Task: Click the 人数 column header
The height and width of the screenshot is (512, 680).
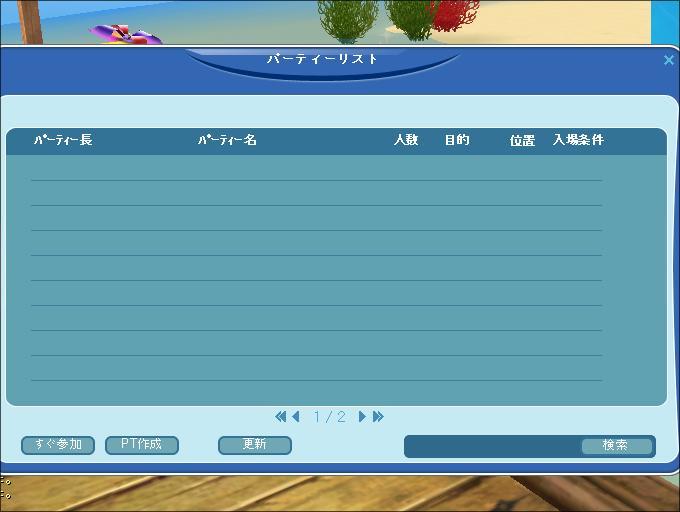Action: 406,141
